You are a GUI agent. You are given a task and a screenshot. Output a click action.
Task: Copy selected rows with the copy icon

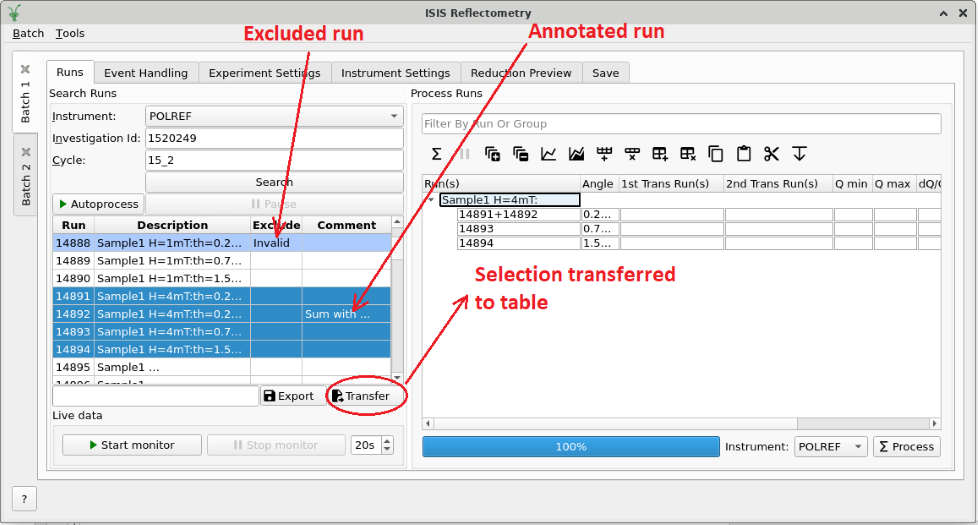coord(716,154)
